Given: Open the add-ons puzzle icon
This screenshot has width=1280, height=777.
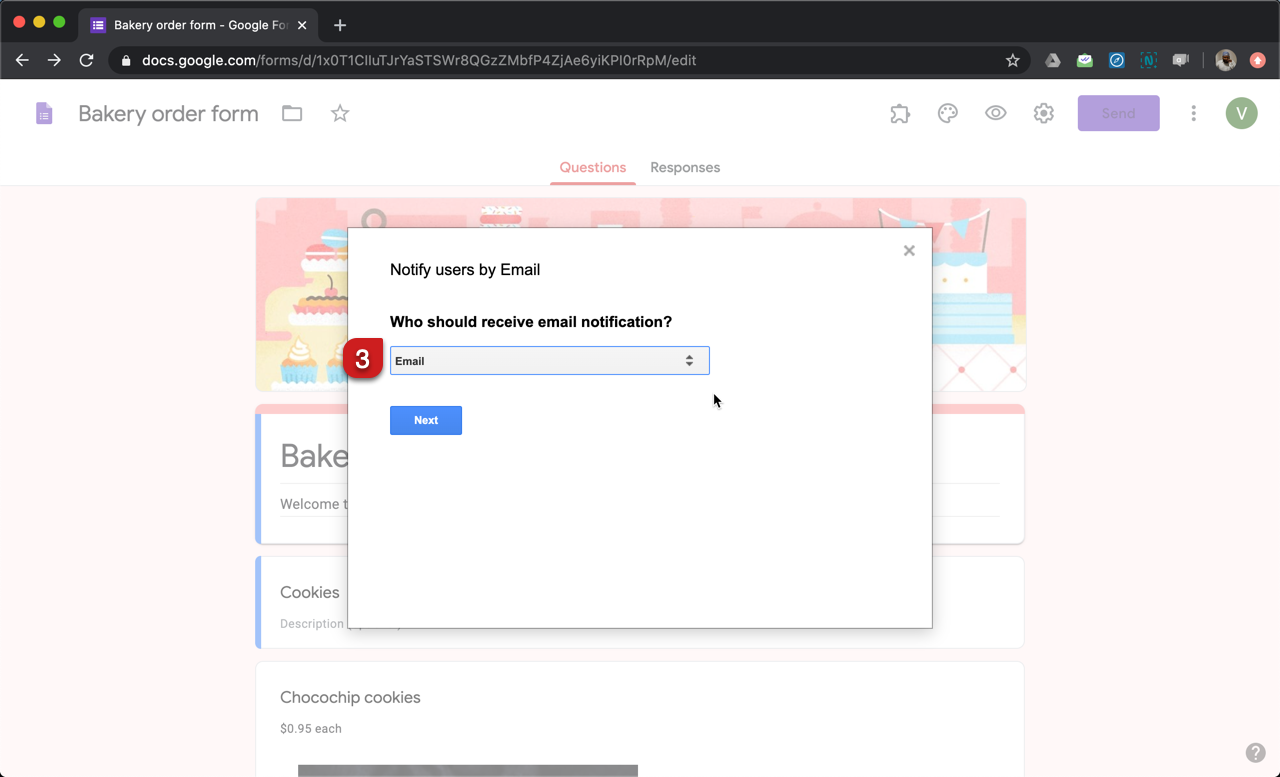Looking at the screenshot, I should tap(899, 113).
